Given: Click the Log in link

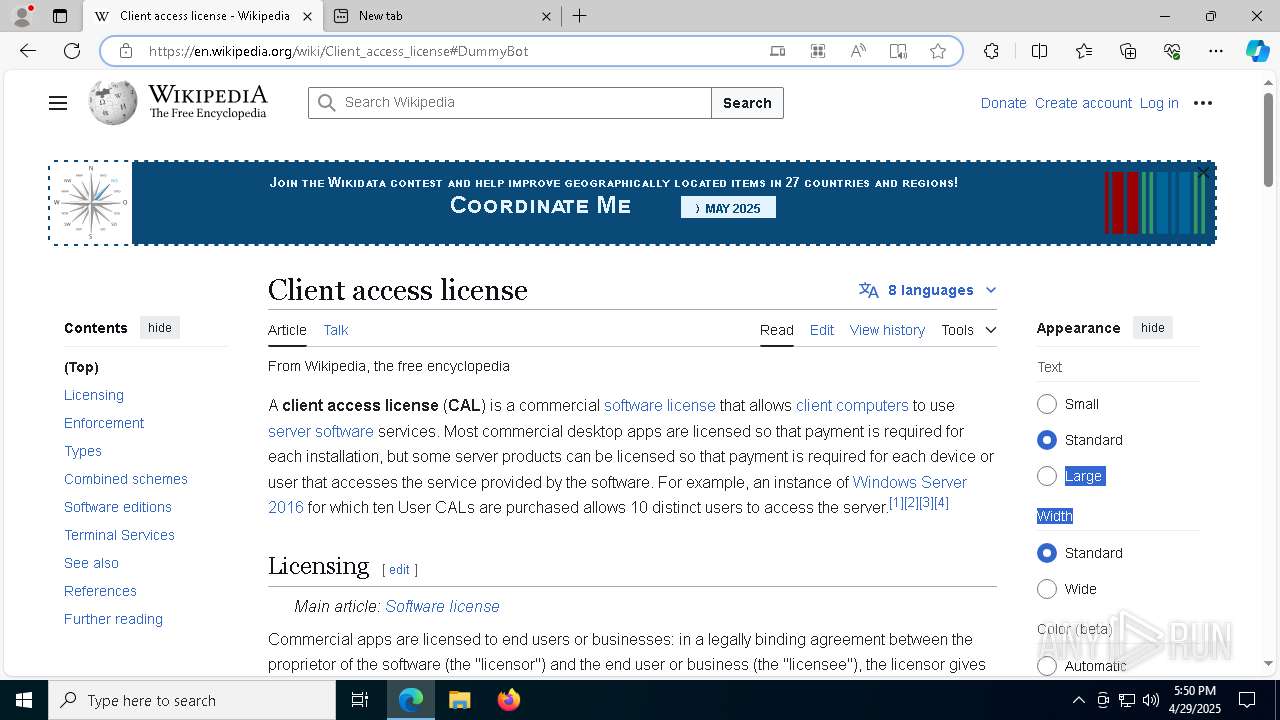Looking at the screenshot, I should click(1159, 103).
